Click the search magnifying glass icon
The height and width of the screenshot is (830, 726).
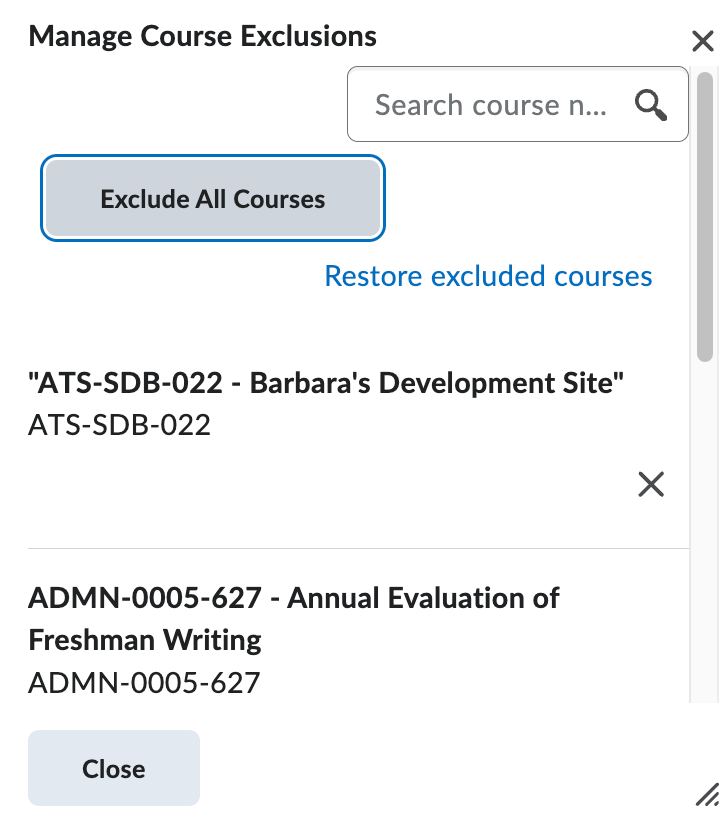(651, 104)
